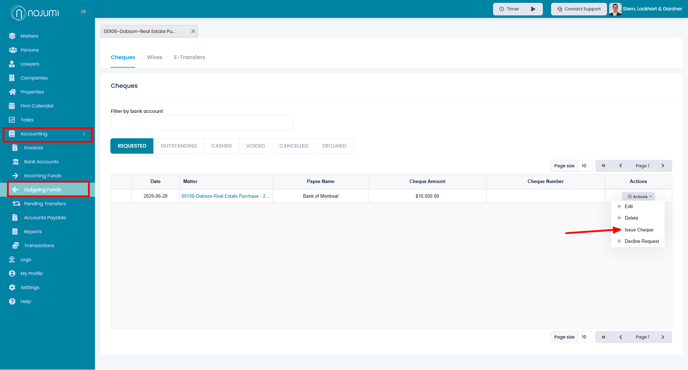Screen dimensions: 688x370
Task: Switch to Cheques tab
Action: [x=123, y=57]
